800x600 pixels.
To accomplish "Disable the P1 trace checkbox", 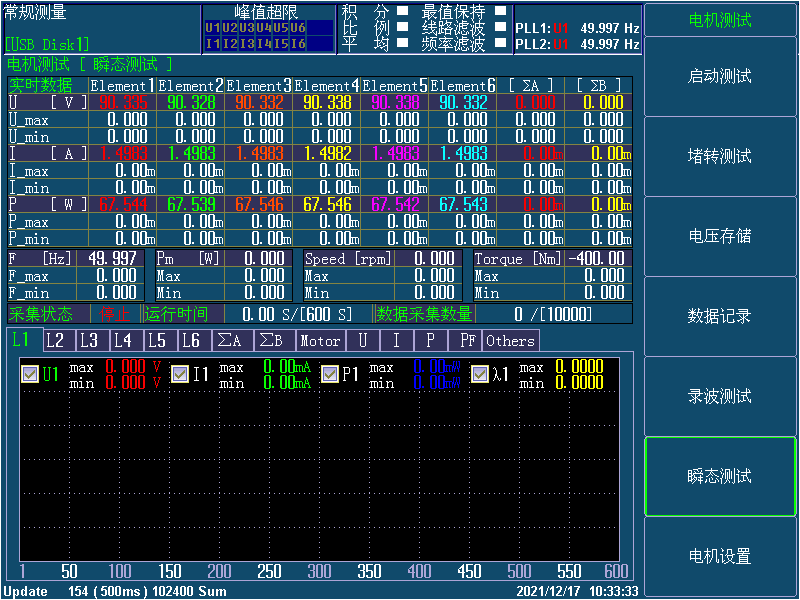I will [x=330, y=374].
